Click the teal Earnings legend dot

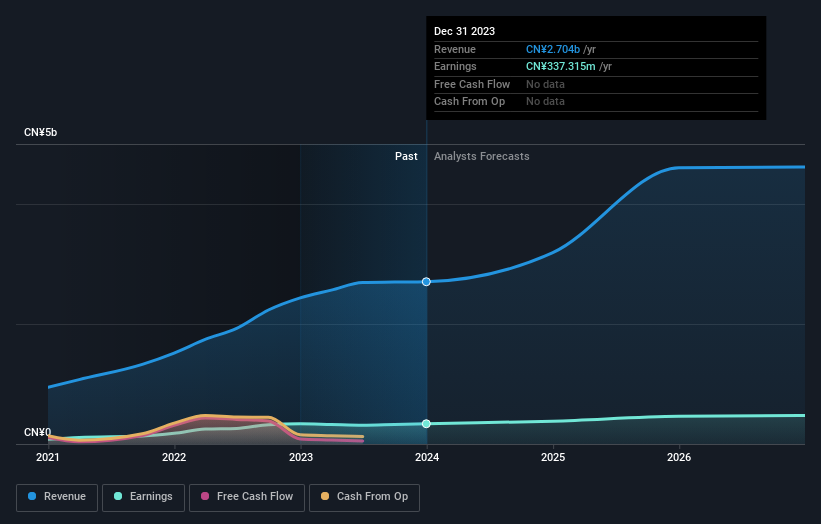click(x=118, y=496)
